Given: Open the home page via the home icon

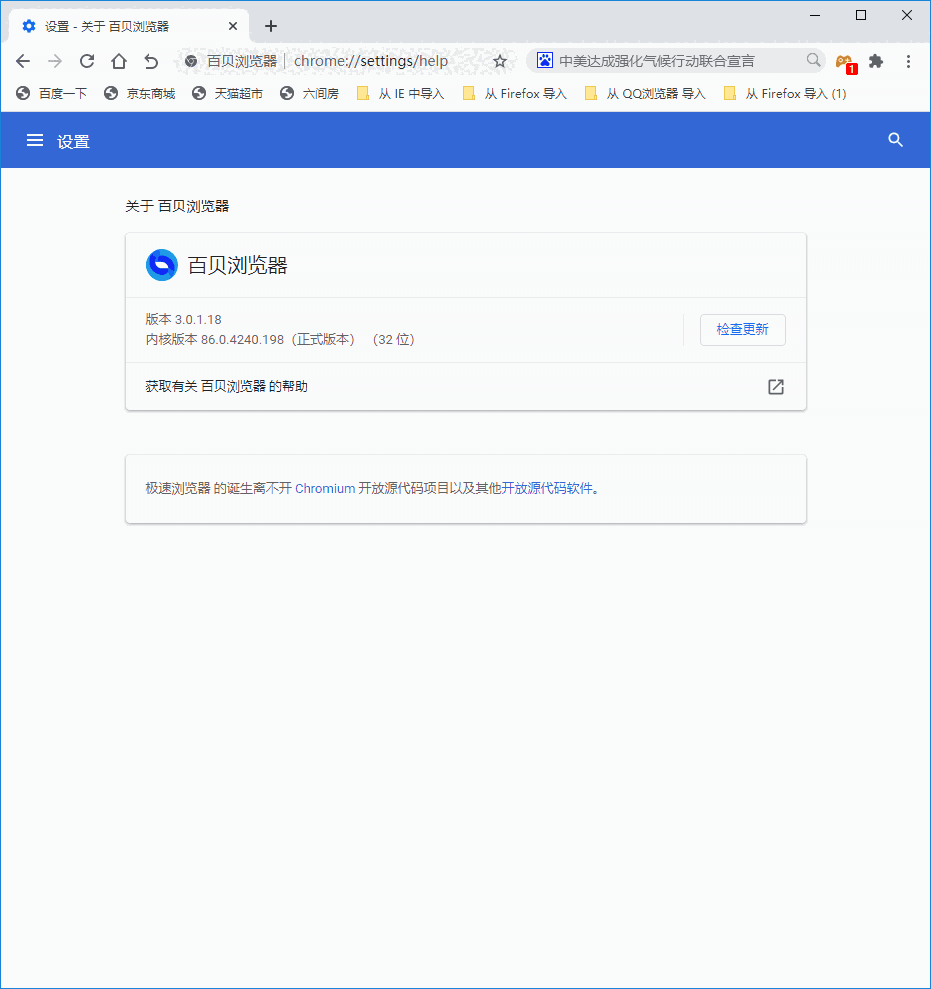Looking at the screenshot, I should 119,61.
